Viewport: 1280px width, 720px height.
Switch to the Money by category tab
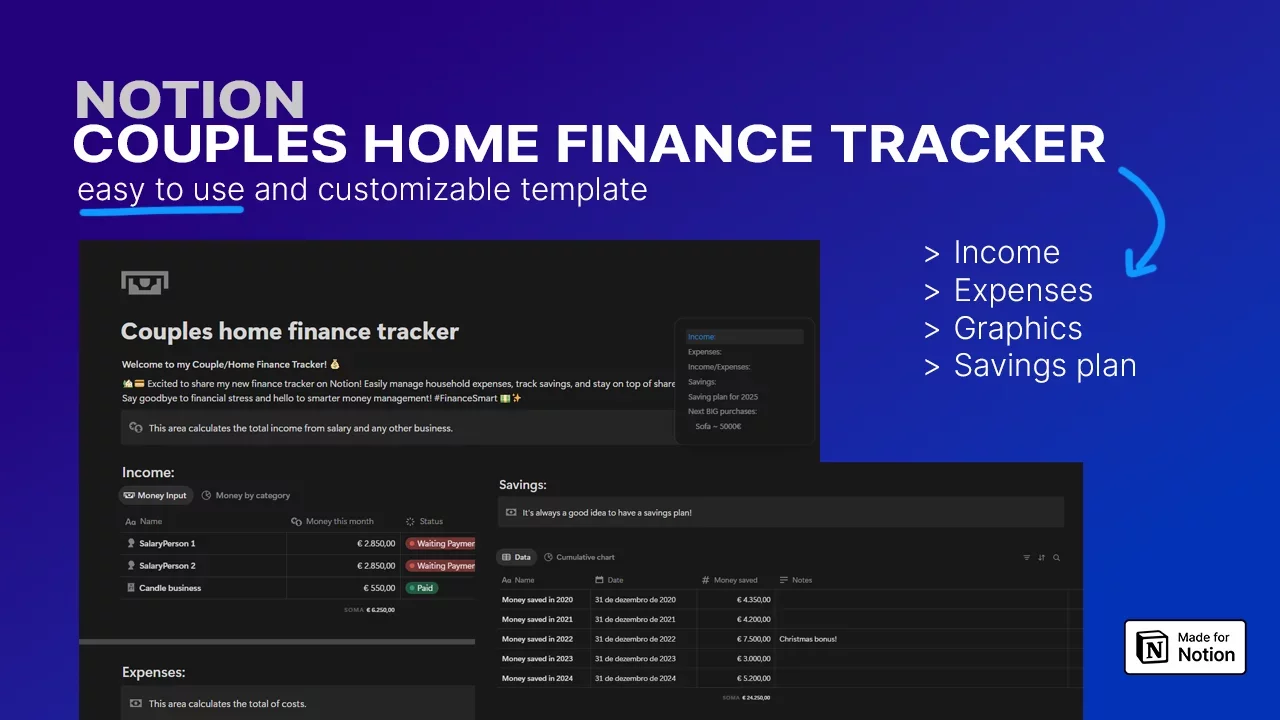(x=246, y=495)
